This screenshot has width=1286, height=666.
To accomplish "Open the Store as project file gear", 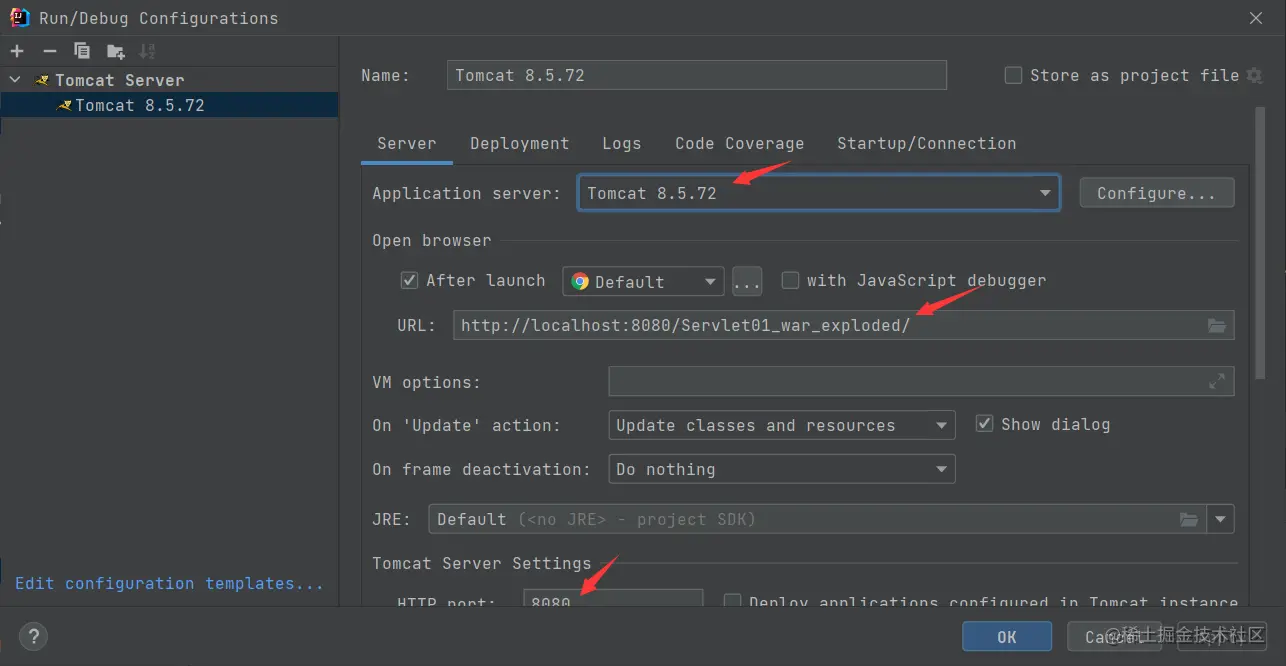I will (x=1255, y=75).
